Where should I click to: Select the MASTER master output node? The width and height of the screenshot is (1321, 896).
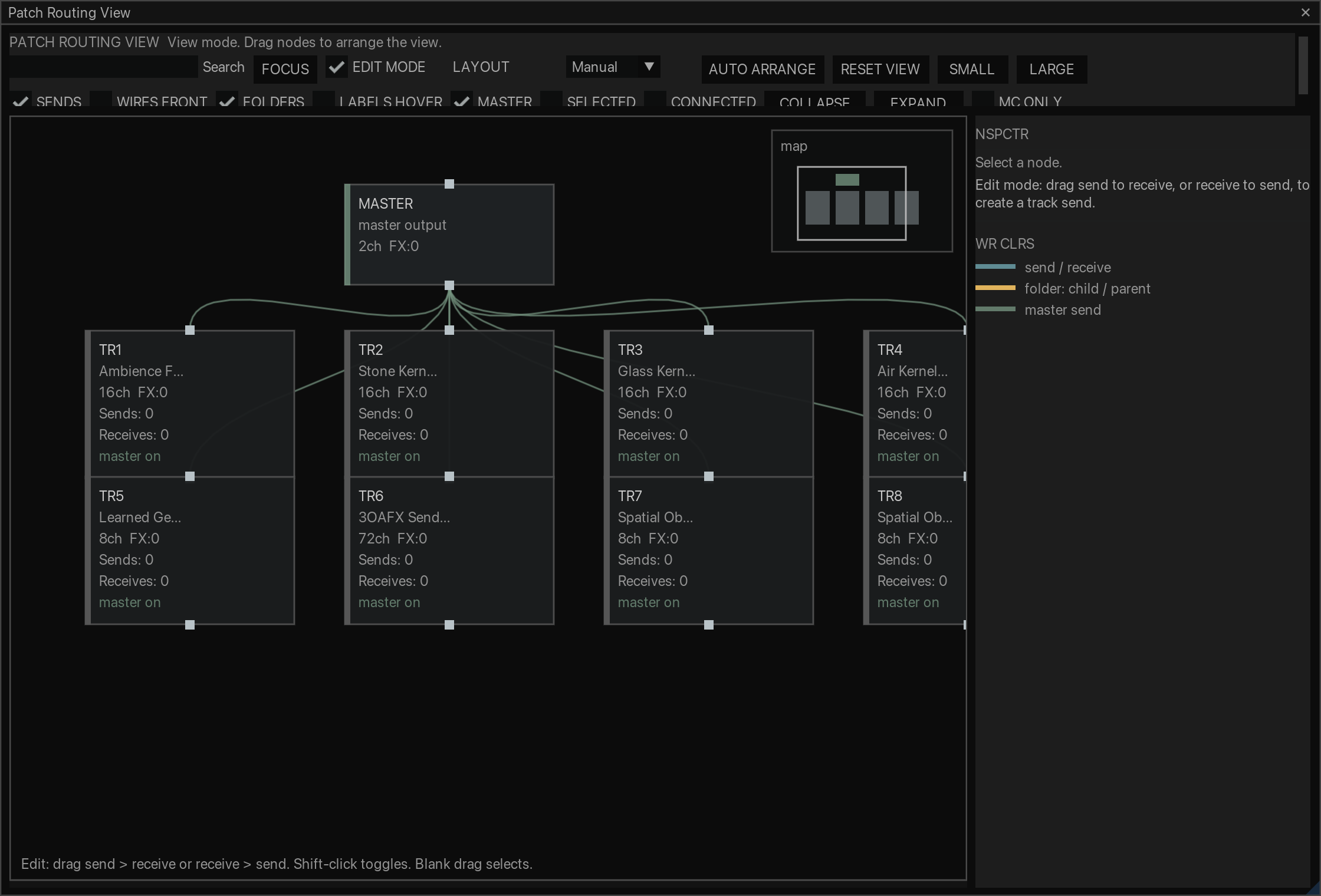pos(449,235)
